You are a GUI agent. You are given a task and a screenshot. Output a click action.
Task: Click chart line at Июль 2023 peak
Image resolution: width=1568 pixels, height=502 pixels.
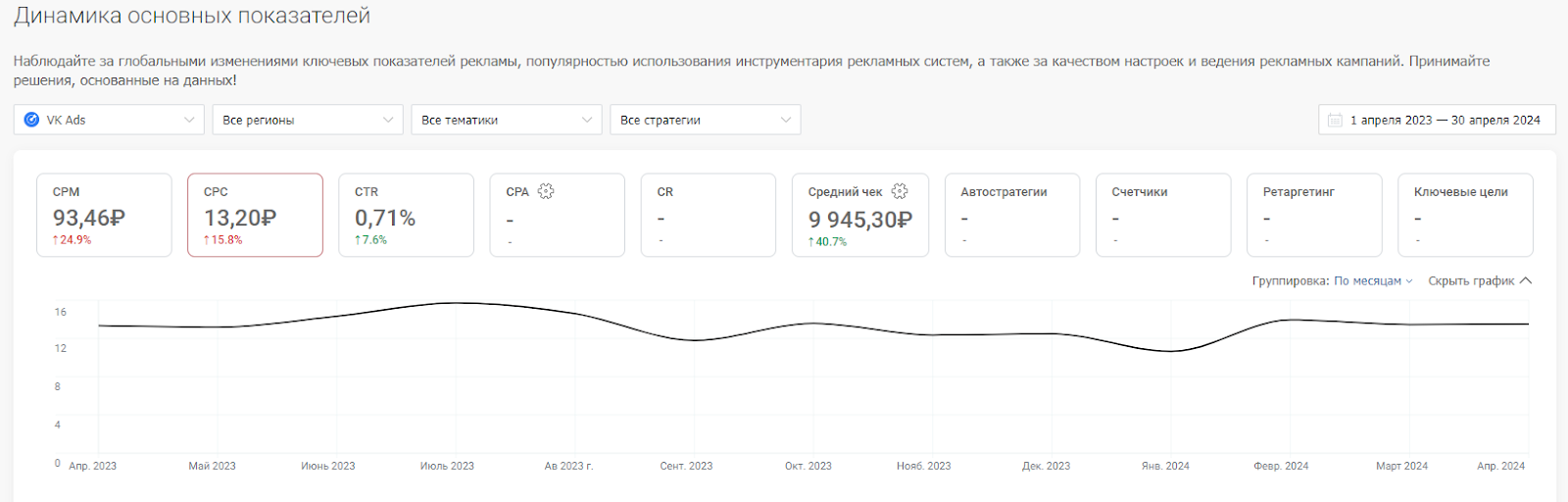448,303
